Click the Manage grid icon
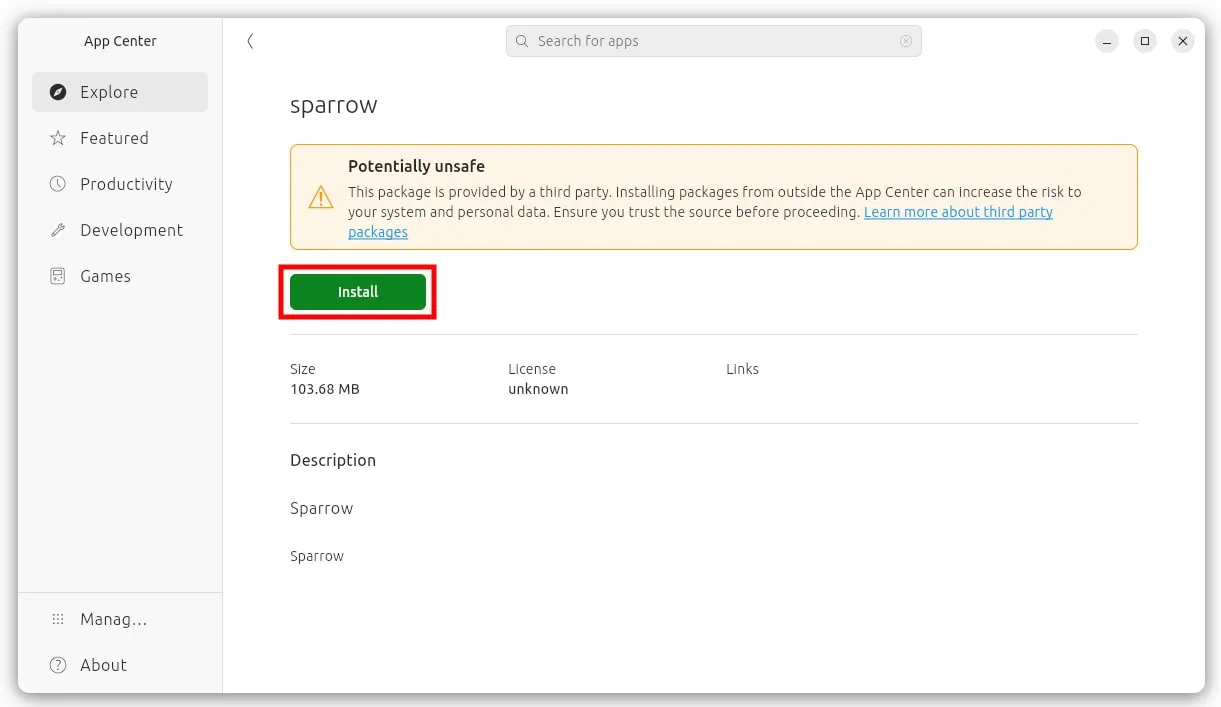Screen dimensions: 1221x707 coord(58,619)
